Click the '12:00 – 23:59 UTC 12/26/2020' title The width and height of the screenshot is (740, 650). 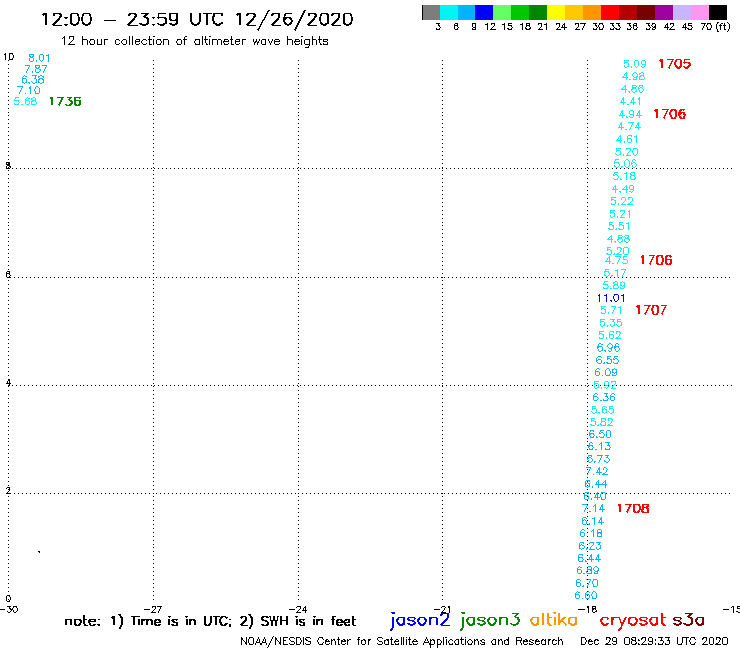tap(197, 19)
